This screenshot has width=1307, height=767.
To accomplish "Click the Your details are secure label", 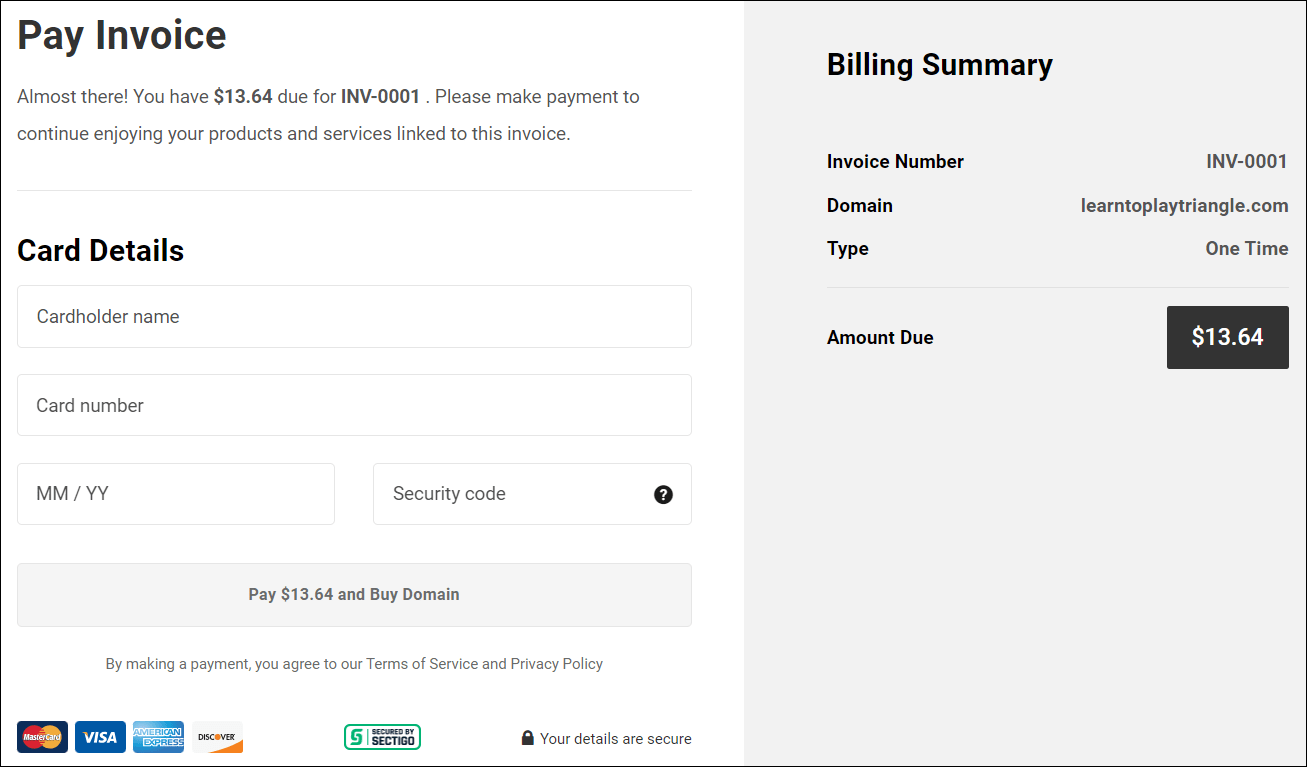I will [616, 738].
